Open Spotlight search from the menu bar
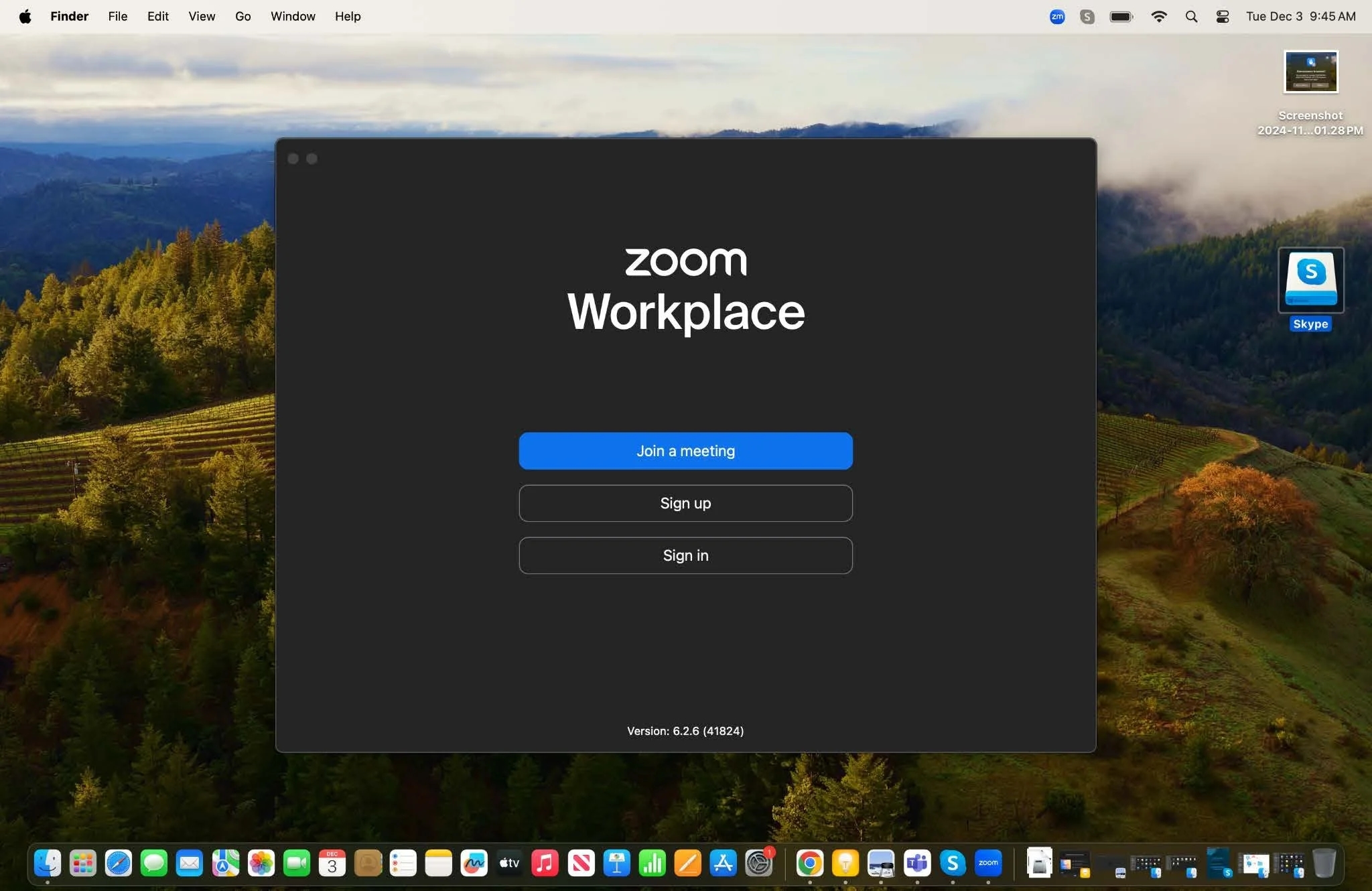 [1192, 16]
